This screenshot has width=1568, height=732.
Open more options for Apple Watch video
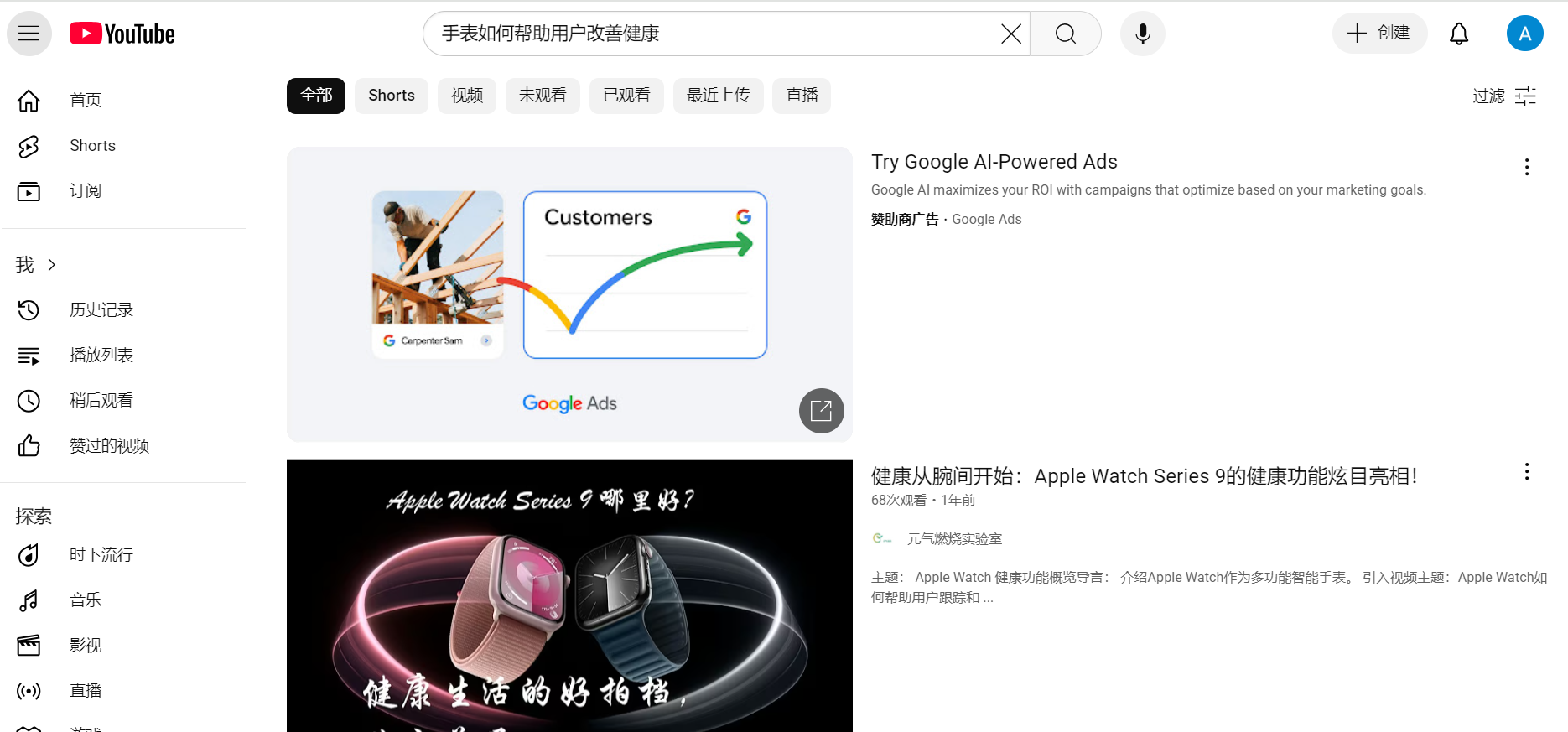pyautogui.click(x=1526, y=471)
